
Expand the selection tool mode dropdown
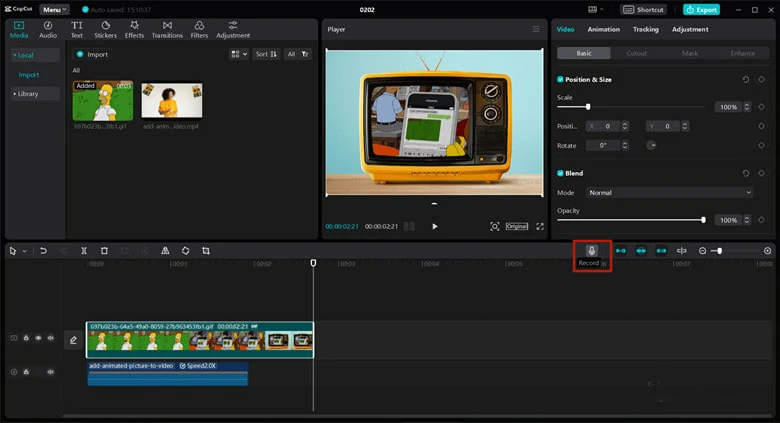click(x=24, y=251)
